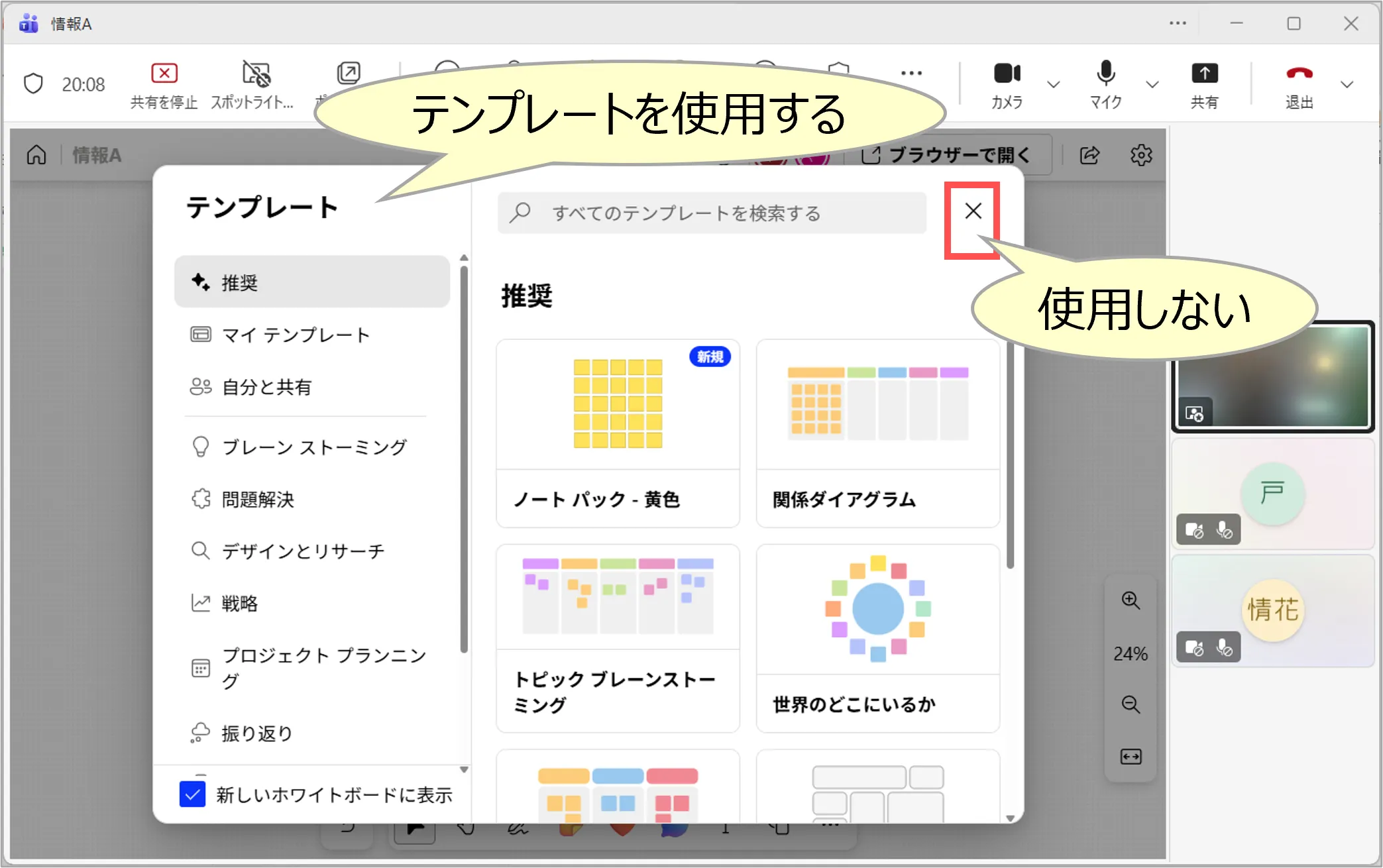1383x868 pixels.
Task: Click the whiteboard share icon
Action: click(x=1090, y=155)
